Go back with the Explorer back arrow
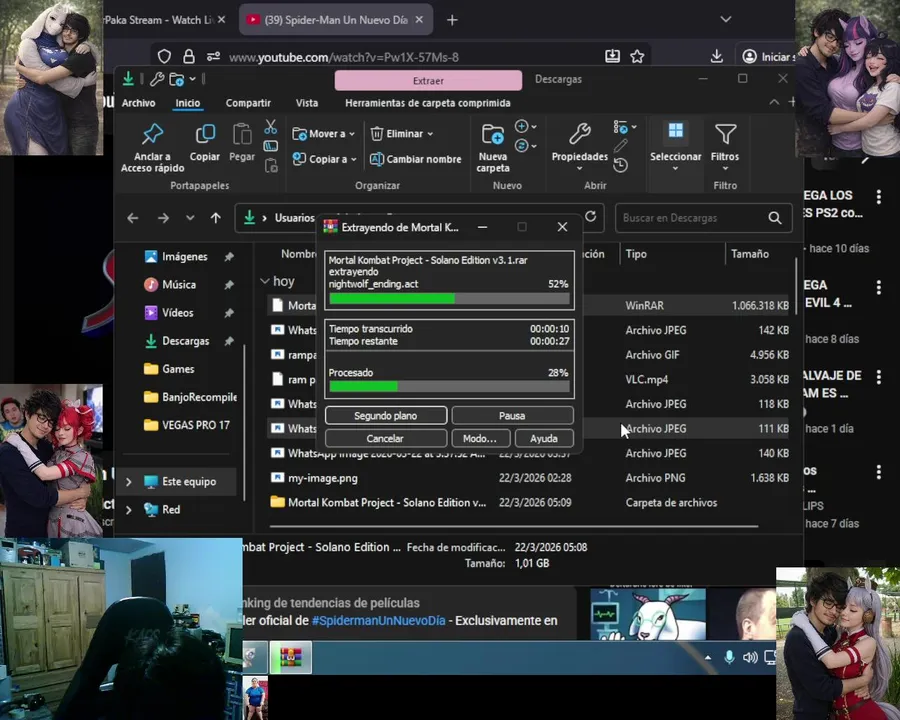 (x=133, y=218)
